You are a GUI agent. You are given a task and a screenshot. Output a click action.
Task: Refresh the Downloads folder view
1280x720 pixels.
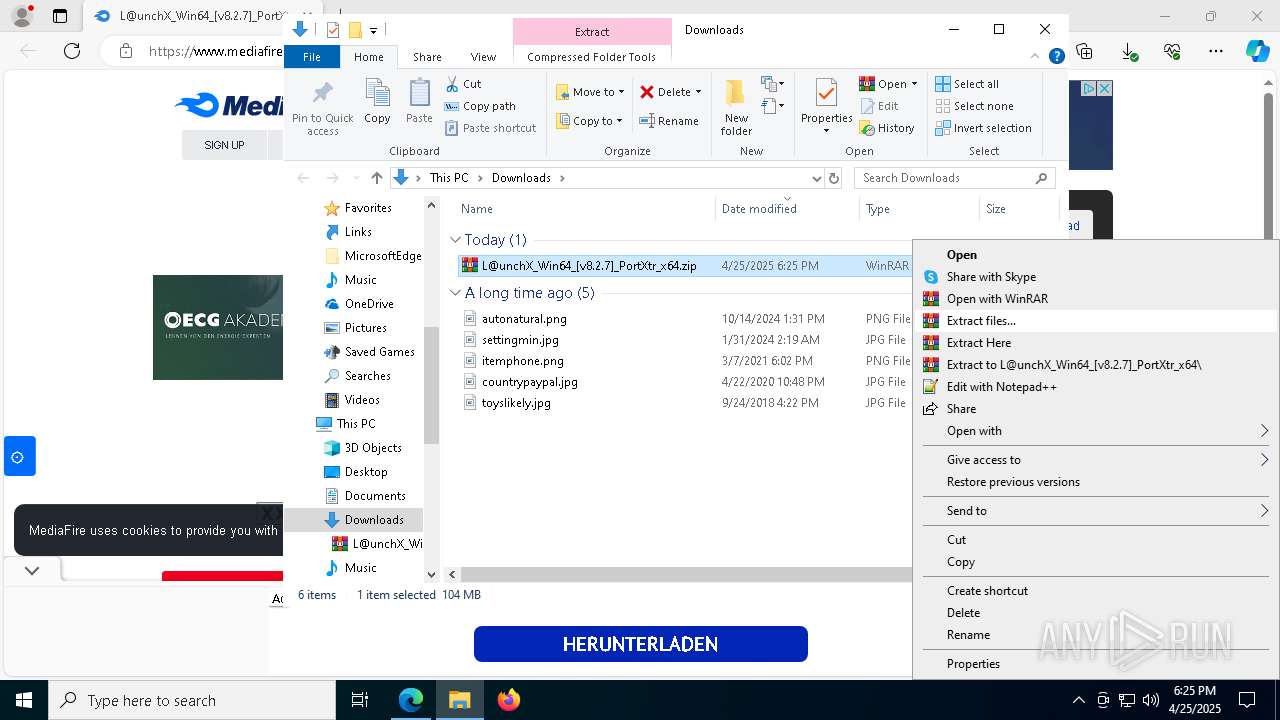tap(834, 178)
